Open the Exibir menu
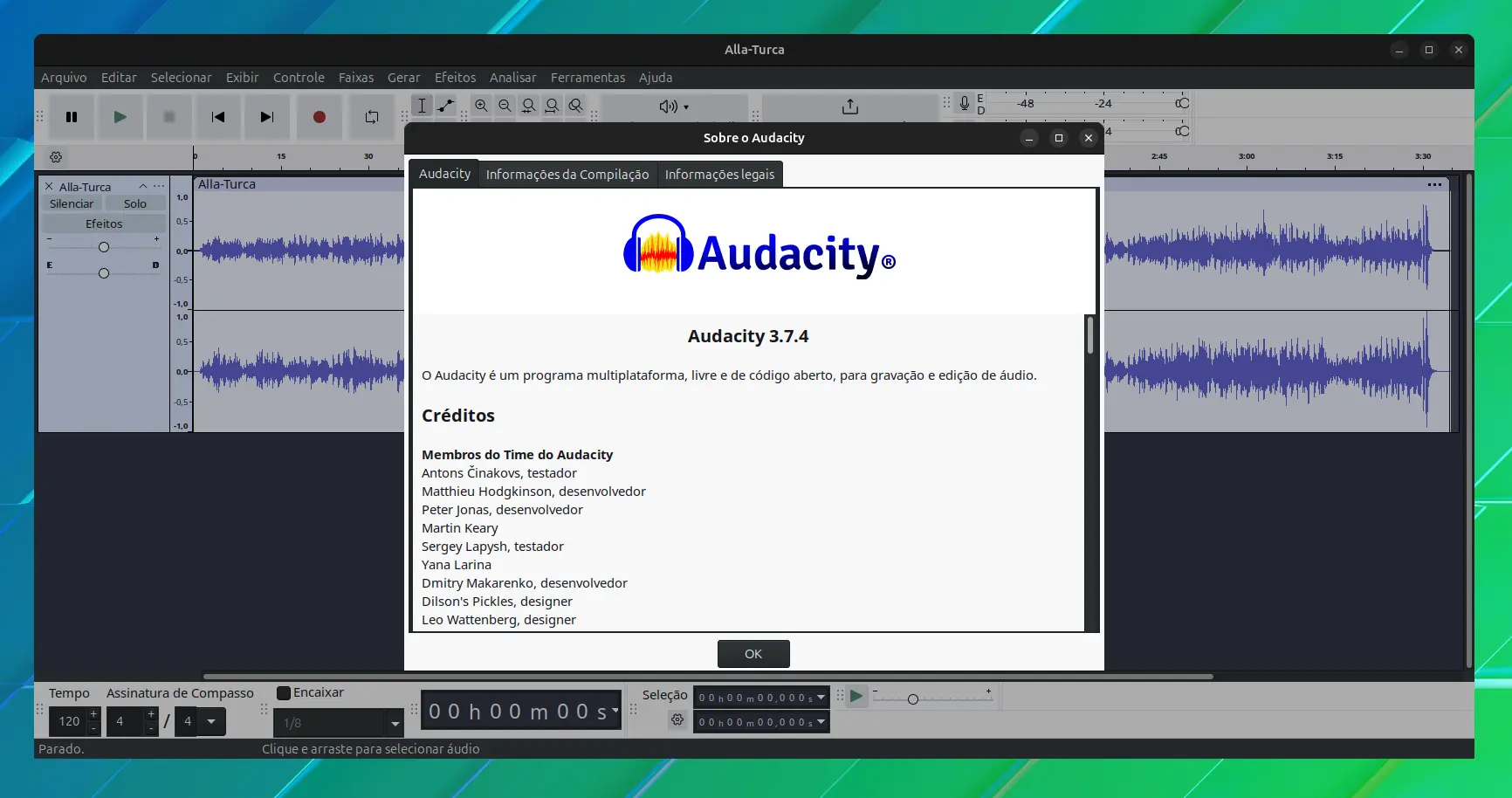 click(242, 78)
